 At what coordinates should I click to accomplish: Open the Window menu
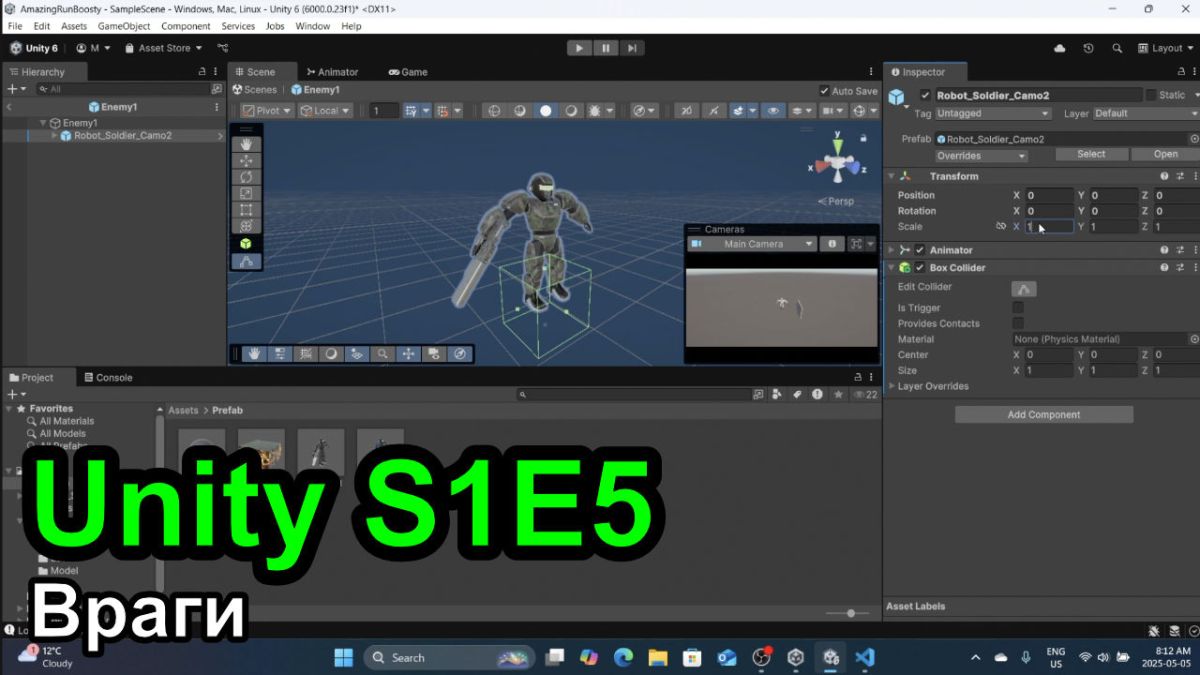(x=313, y=26)
